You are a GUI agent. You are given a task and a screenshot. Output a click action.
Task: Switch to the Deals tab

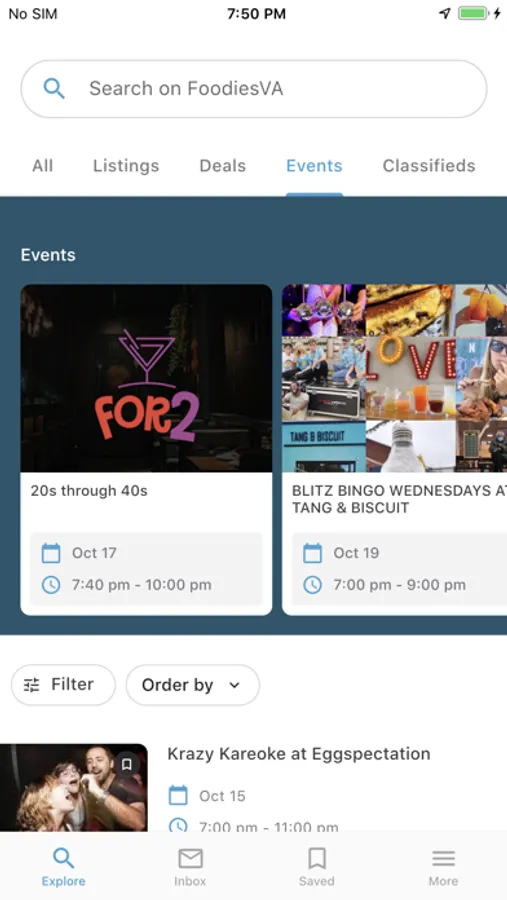pos(222,166)
